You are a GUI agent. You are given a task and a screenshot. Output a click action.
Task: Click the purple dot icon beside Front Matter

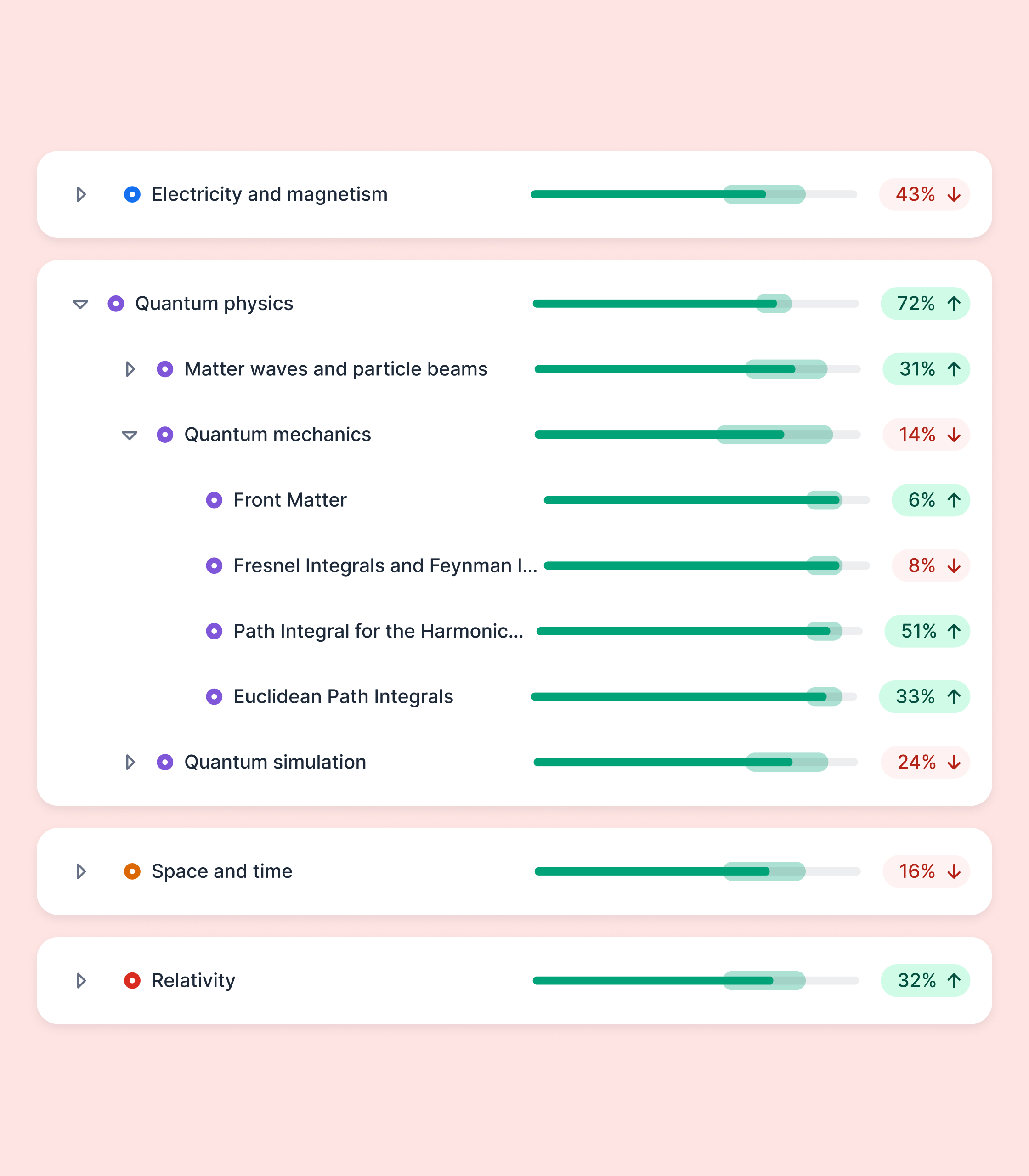pyautogui.click(x=214, y=500)
